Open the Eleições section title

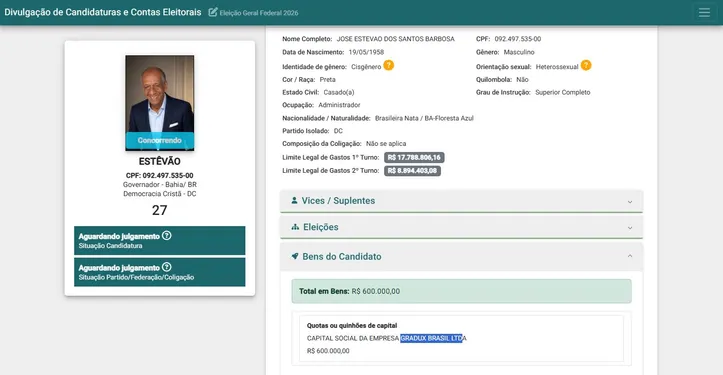click(x=320, y=227)
